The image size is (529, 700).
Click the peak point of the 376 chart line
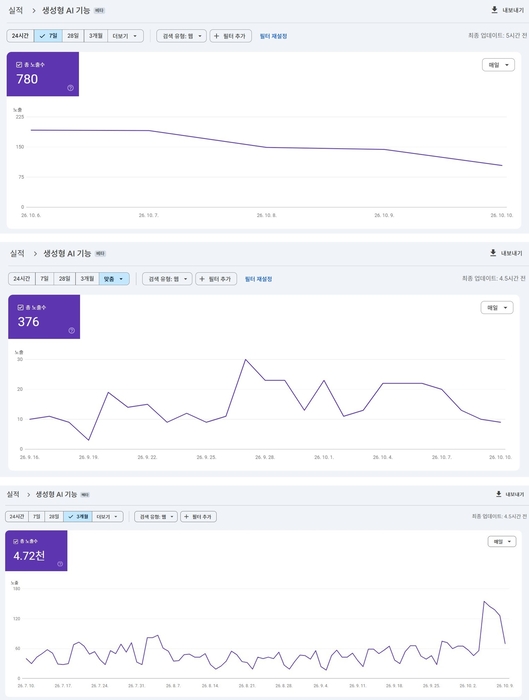point(245,359)
